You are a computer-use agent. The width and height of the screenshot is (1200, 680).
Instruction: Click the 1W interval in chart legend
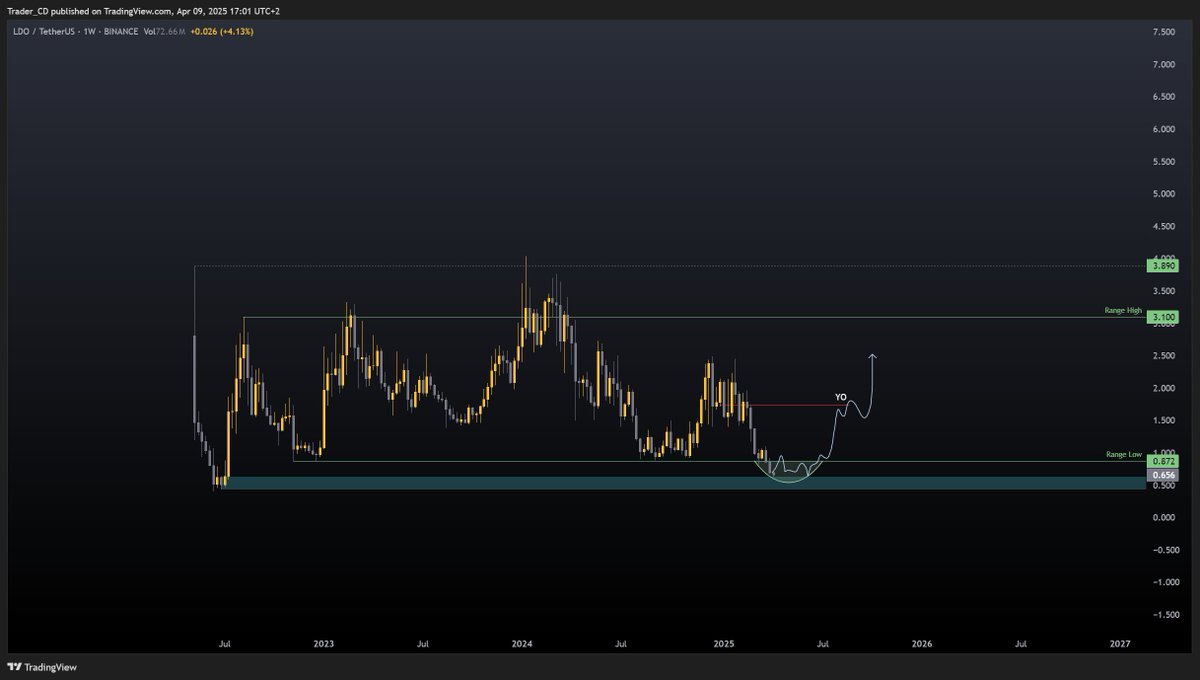89,31
